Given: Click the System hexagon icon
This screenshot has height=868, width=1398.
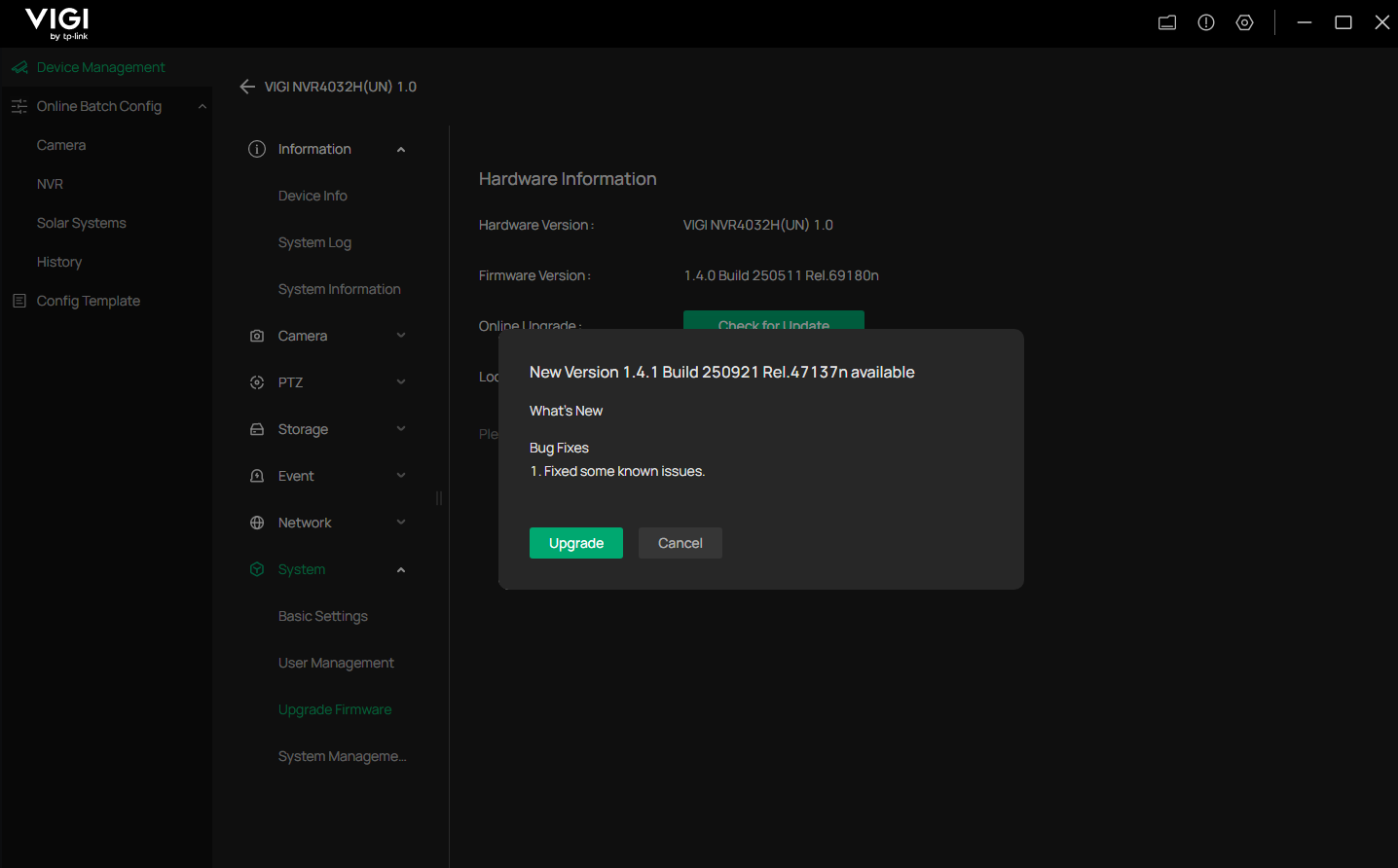Looking at the screenshot, I should [x=256, y=568].
